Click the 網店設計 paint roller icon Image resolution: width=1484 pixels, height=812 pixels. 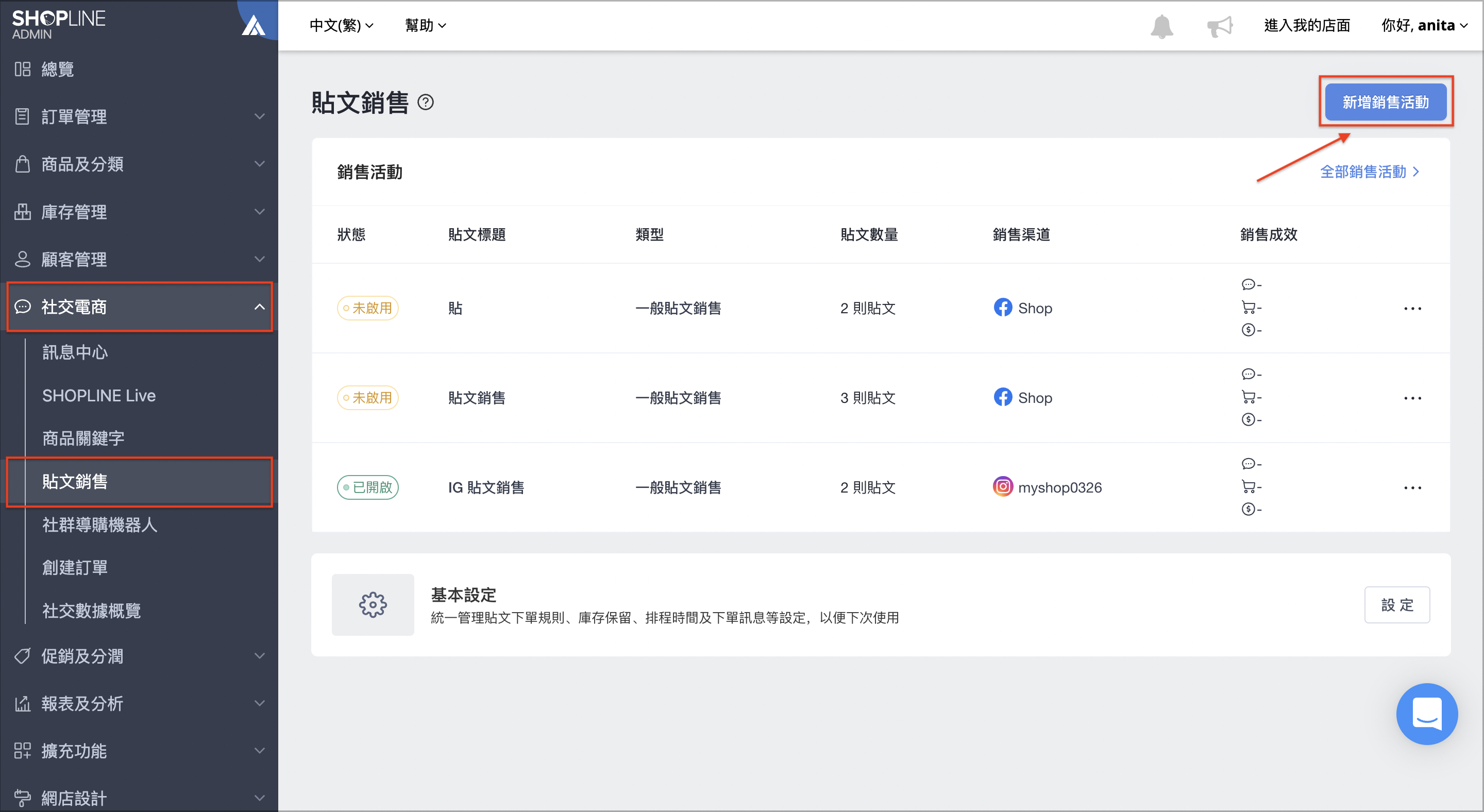pyautogui.click(x=23, y=798)
